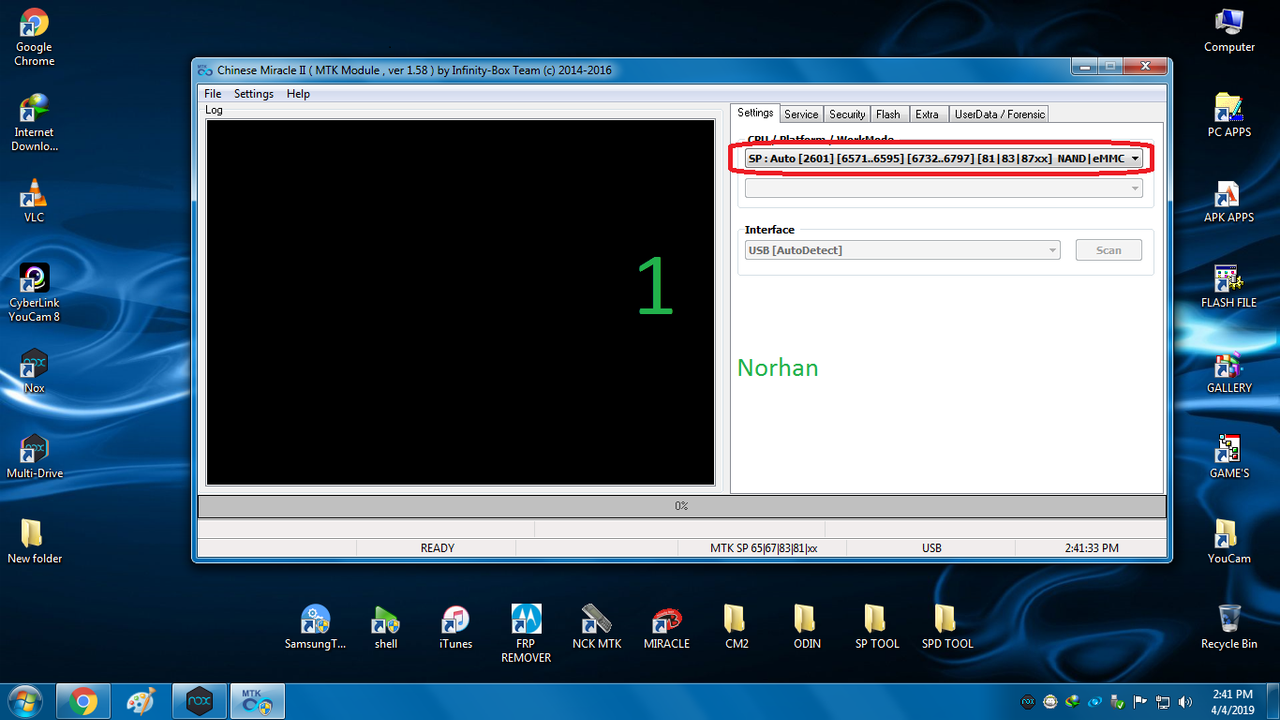Click the Nox system tray icon
The width and height of the screenshot is (1280, 720).
[1028, 702]
